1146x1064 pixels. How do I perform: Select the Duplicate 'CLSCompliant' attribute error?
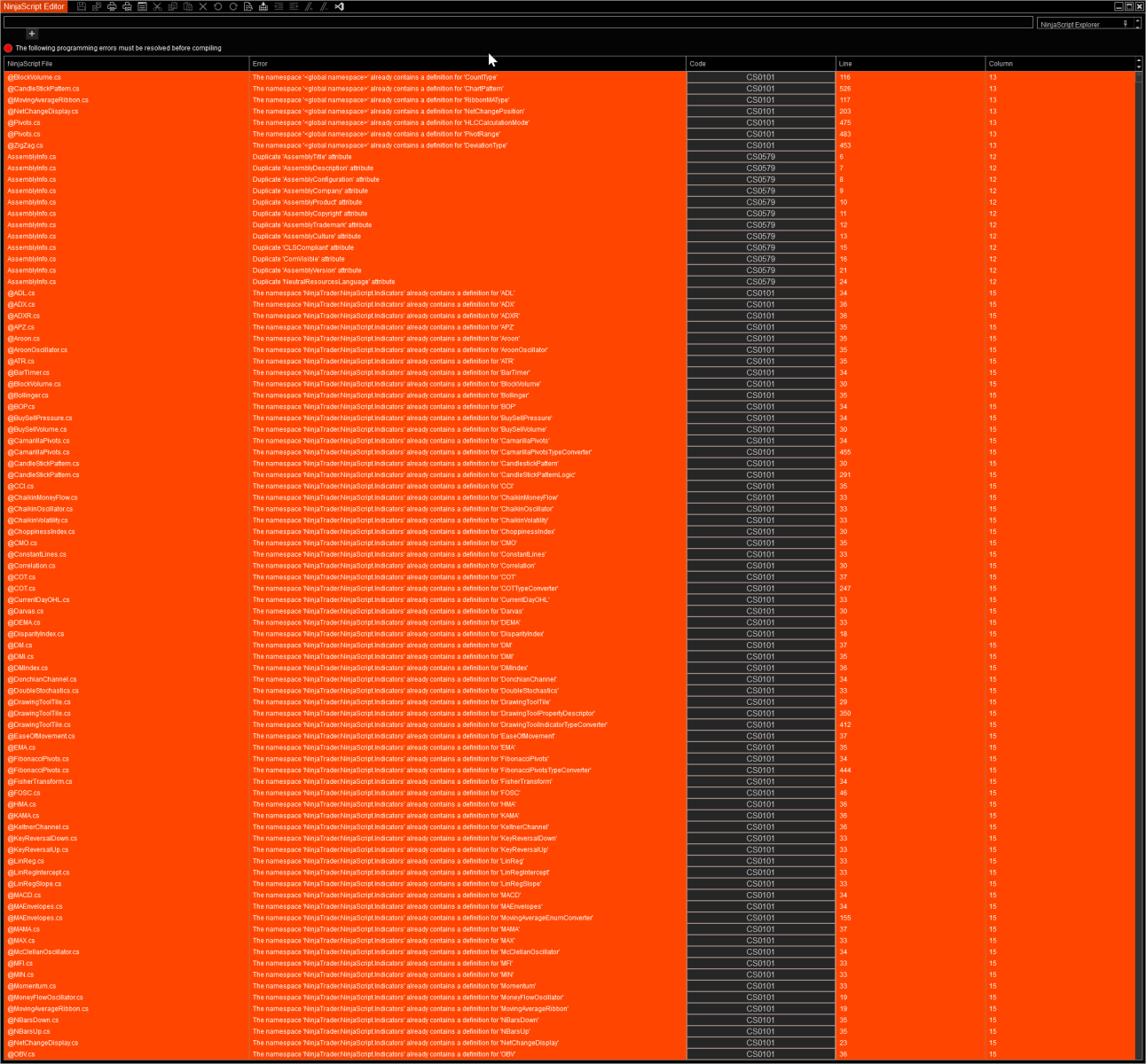pyautogui.click(x=303, y=247)
